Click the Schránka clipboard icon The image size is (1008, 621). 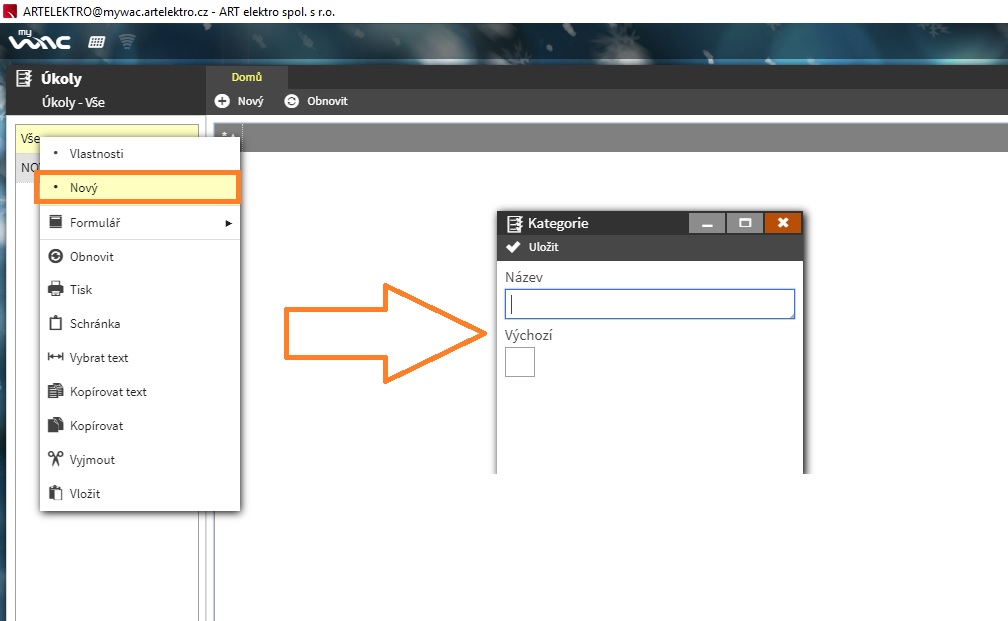point(56,323)
